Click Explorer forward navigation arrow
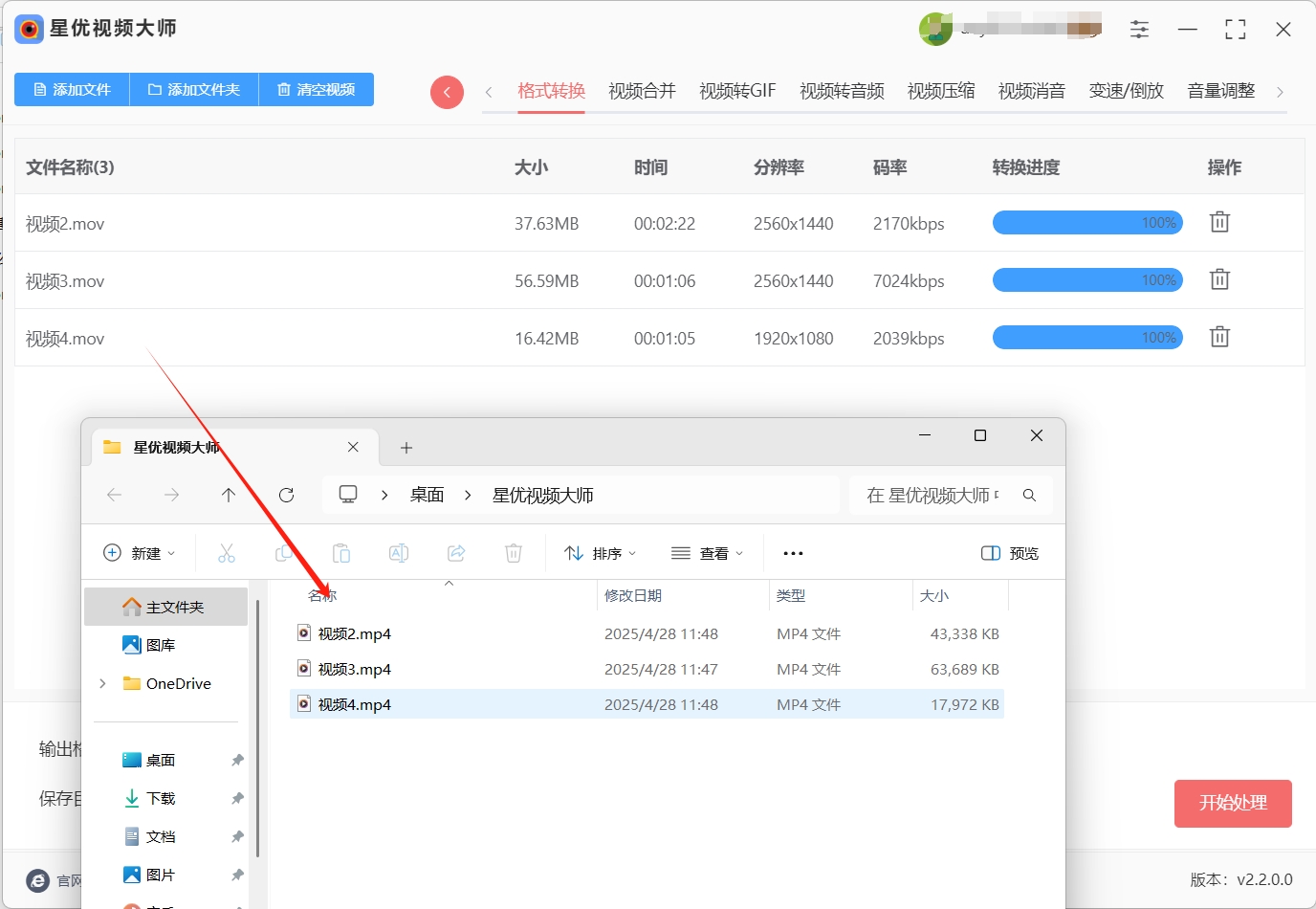Image resolution: width=1316 pixels, height=909 pixels. point(172,495)
